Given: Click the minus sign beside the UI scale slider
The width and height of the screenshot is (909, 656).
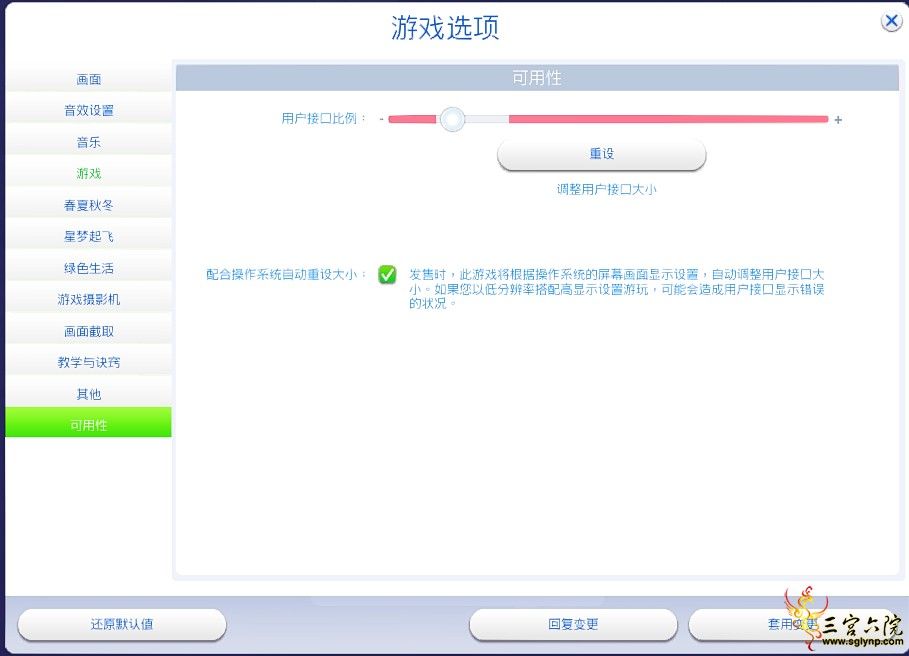Looking at the screenshot, I should click(x=381, y=119).
